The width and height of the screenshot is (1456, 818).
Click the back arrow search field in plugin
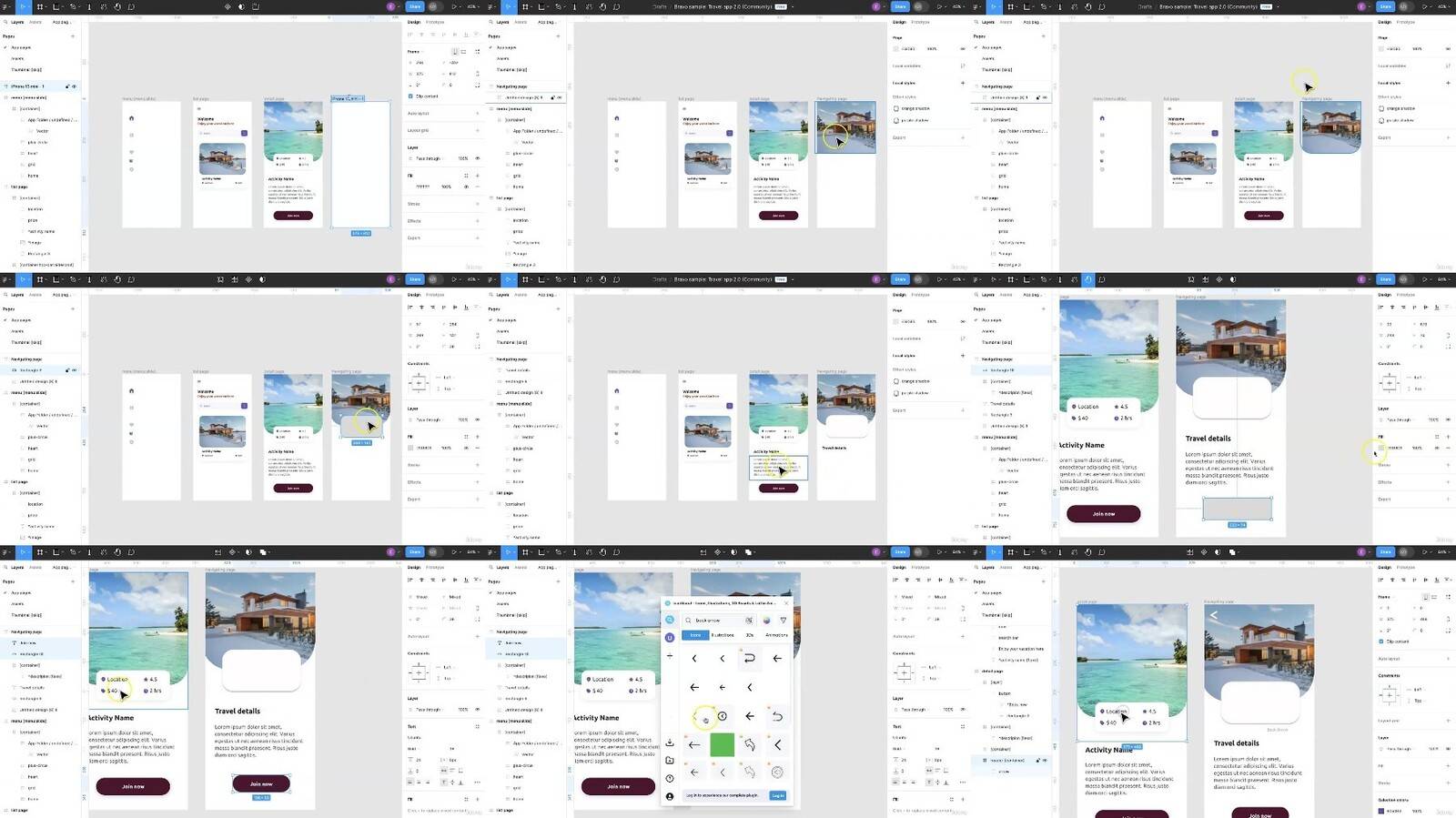(x=719, y=621)
